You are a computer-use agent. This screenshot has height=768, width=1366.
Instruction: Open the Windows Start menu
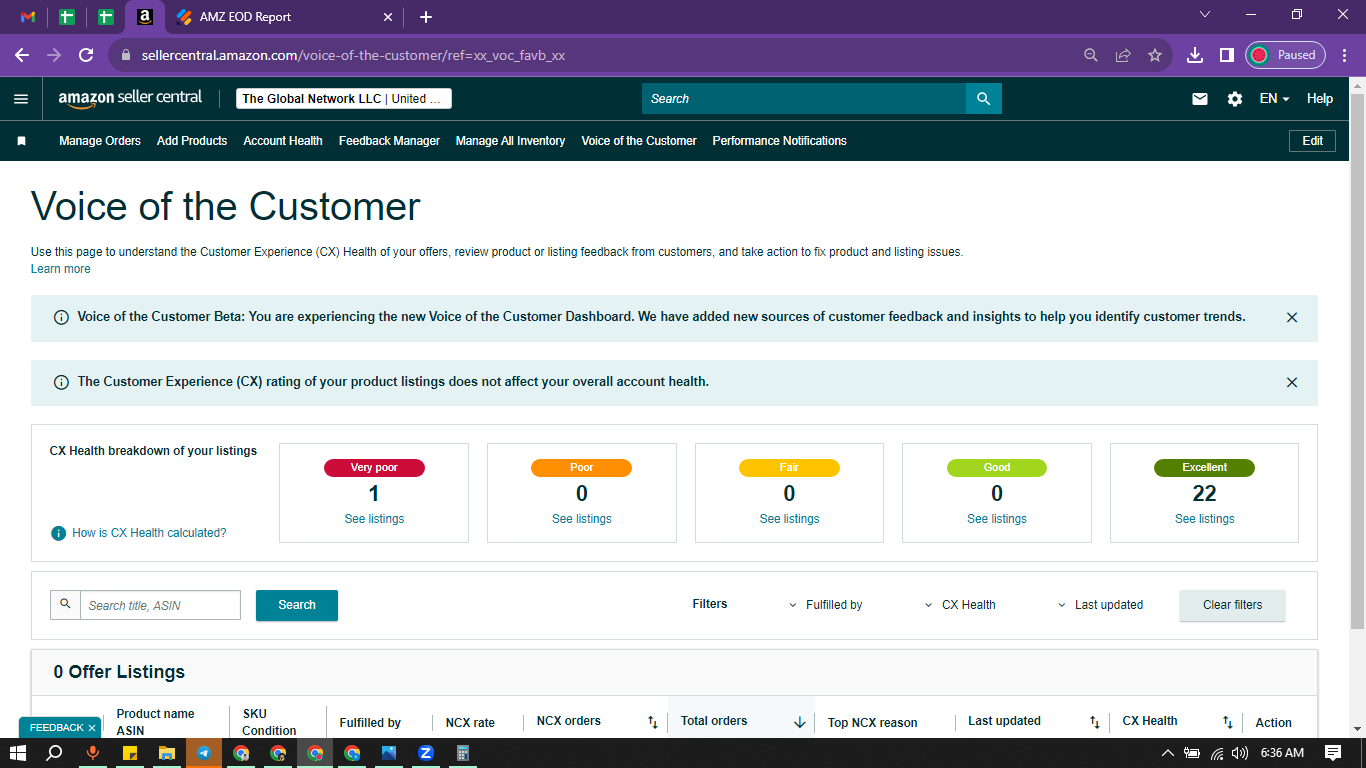pyautogui.click(x=18, y=753)
